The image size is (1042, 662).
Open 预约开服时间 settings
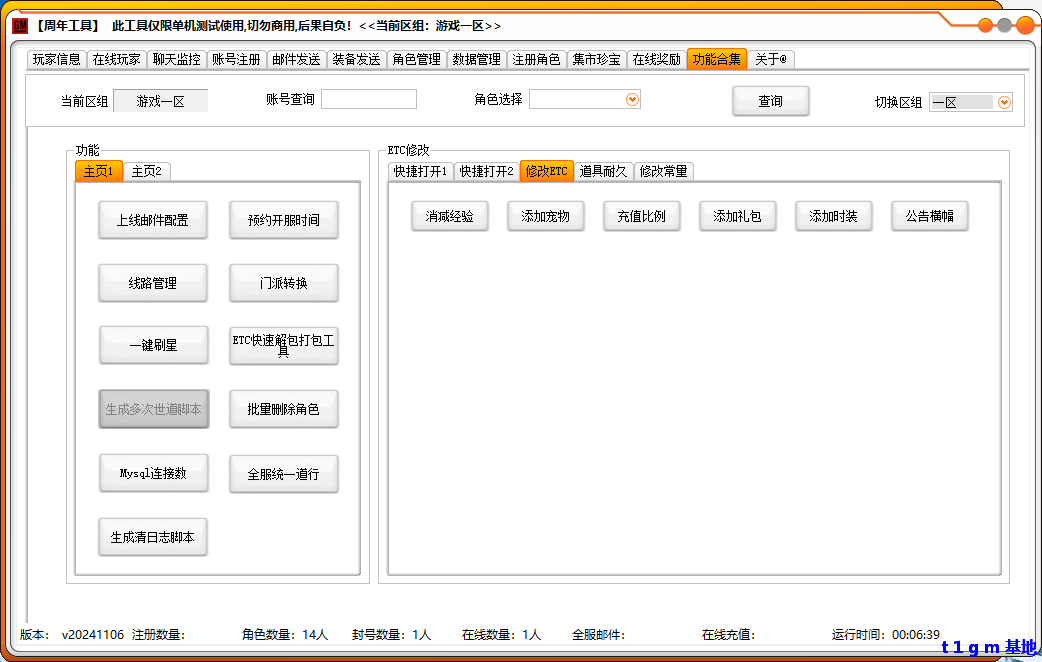(x=284, y=220)
